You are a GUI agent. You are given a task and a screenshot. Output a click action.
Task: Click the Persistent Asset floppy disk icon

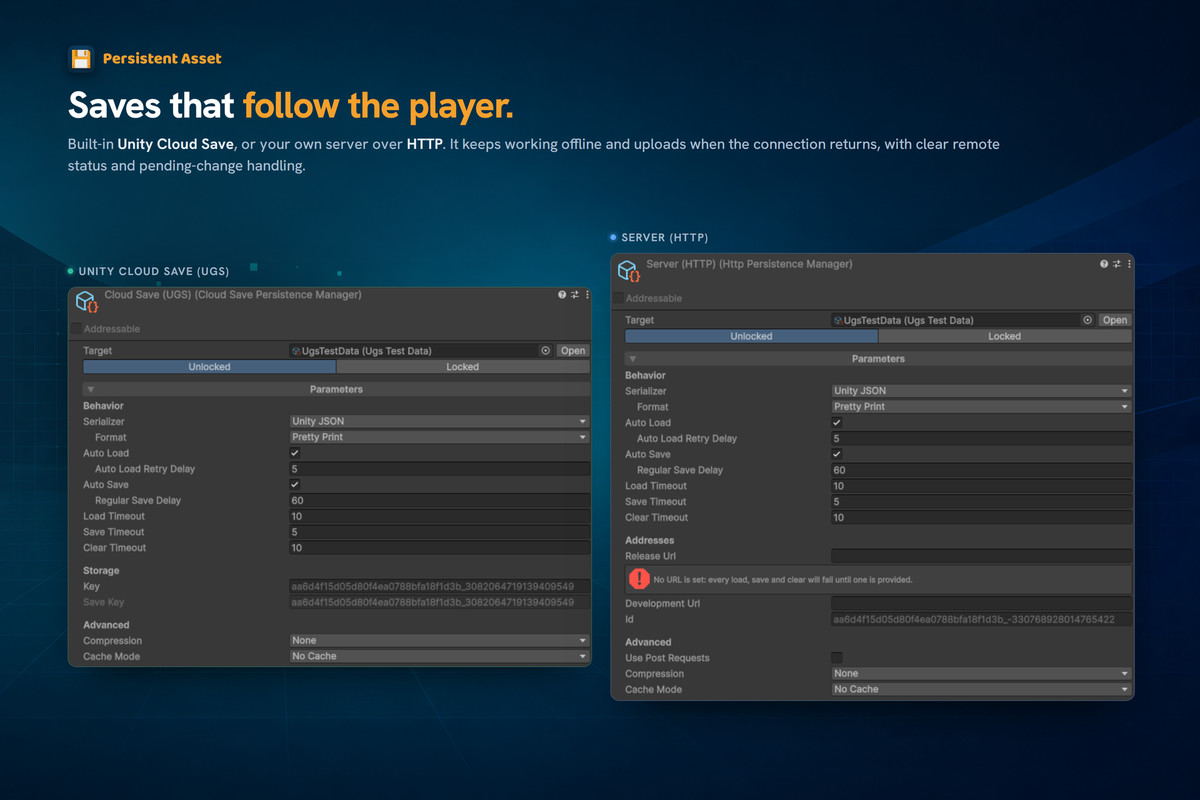click(81, 58)
